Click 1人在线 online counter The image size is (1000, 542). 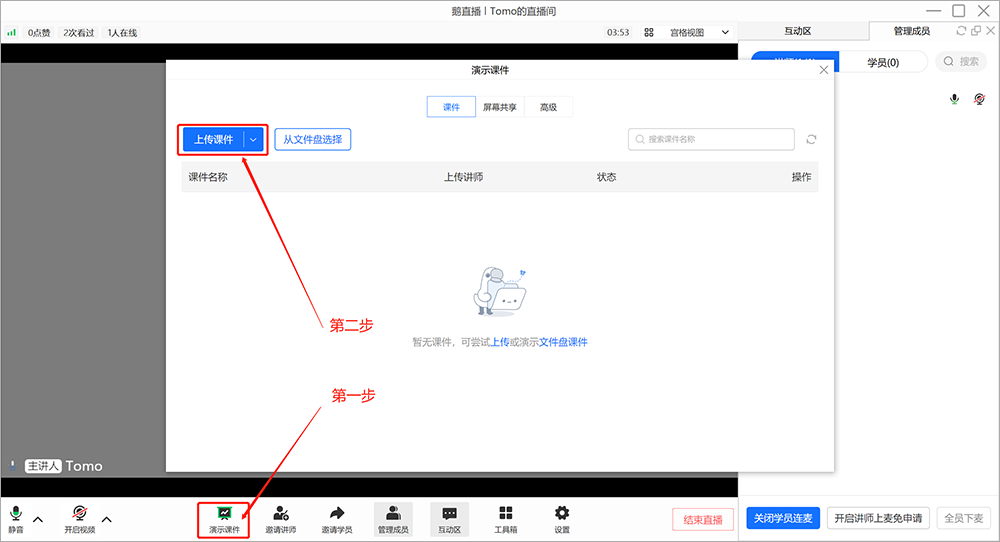click(122, 33)
